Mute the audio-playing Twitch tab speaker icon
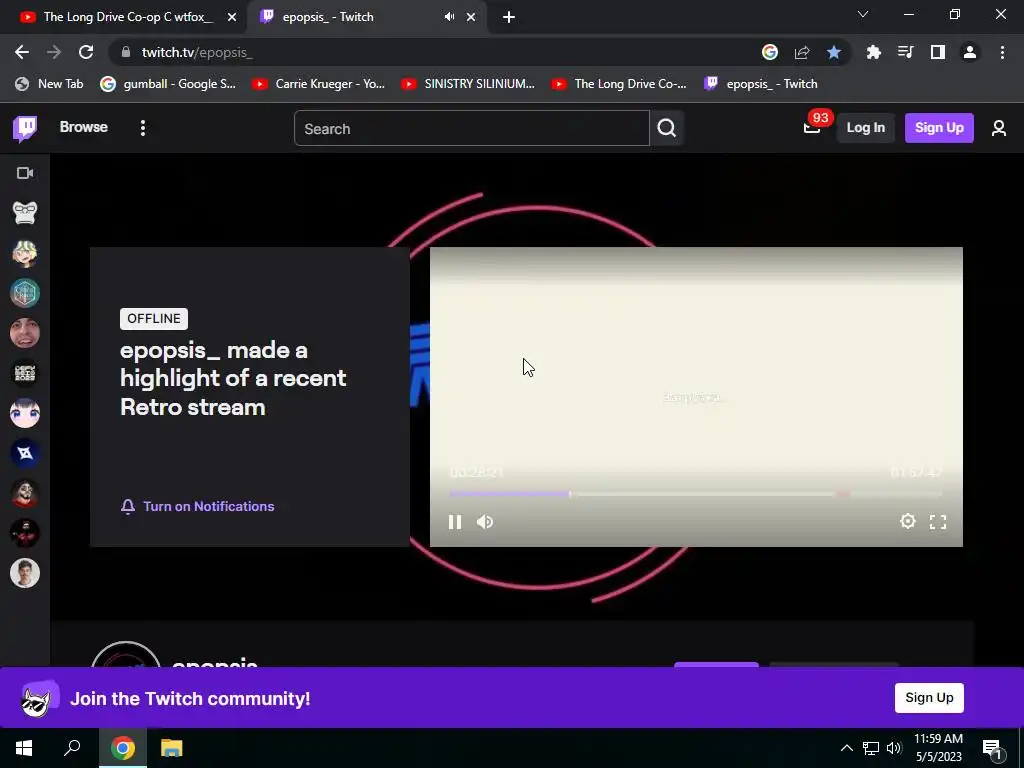Viewport: 1024px width, 768px height. pyautogui.click(x=449, y=17)
